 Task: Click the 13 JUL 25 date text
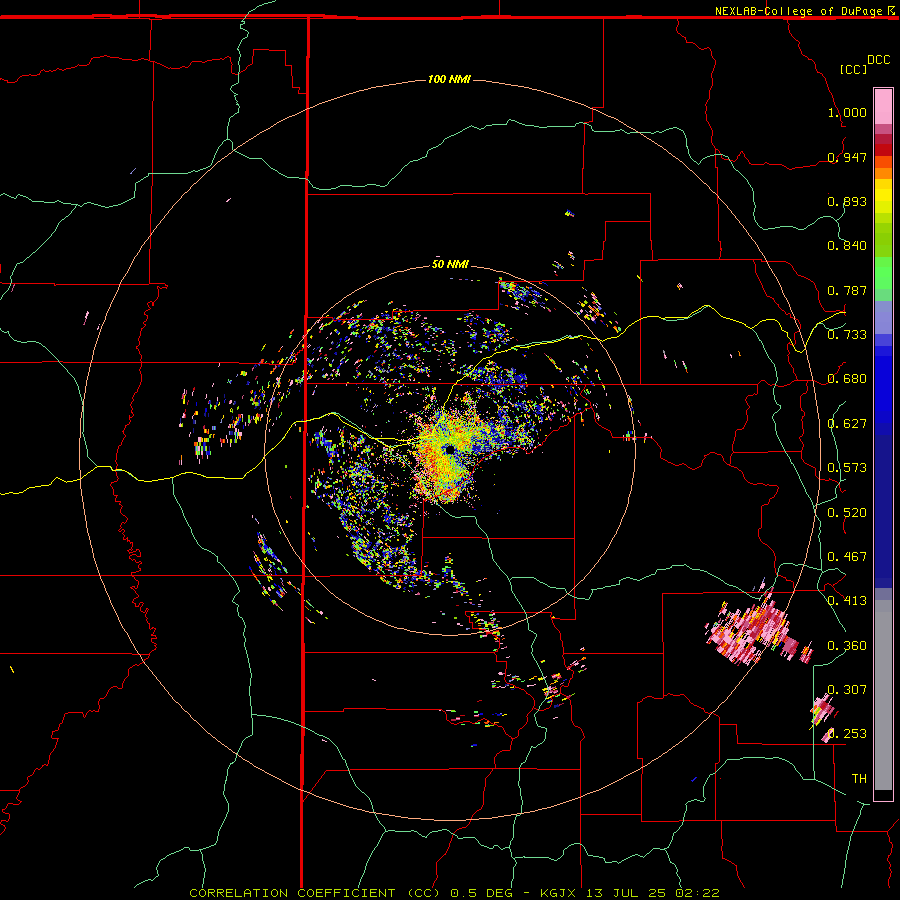pyautogui.click(x=626, y=893)
